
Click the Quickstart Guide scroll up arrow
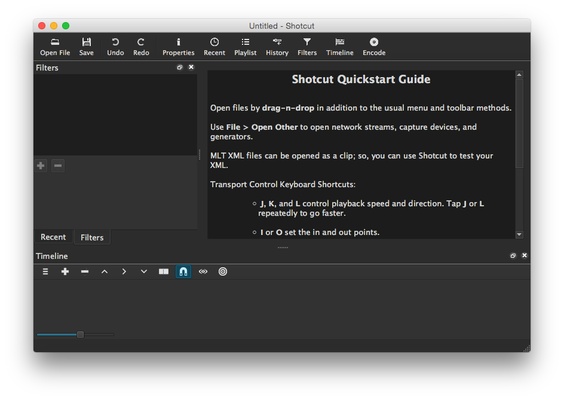[519, 75]
